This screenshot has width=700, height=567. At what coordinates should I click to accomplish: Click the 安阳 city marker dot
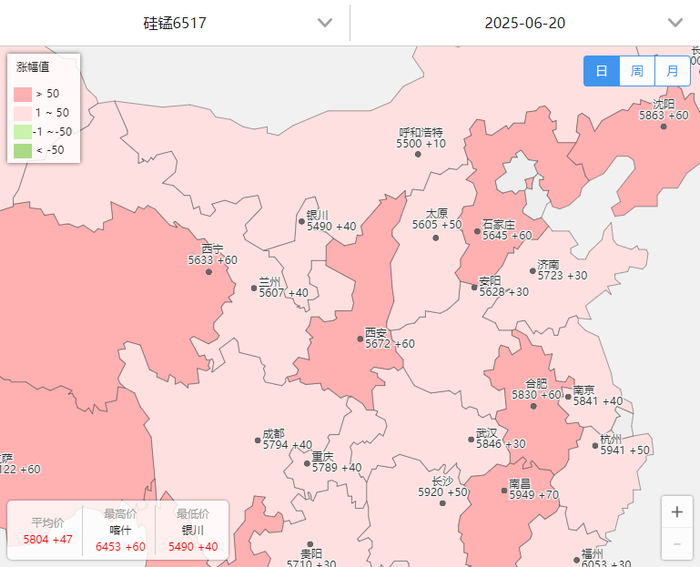(474, 288)
